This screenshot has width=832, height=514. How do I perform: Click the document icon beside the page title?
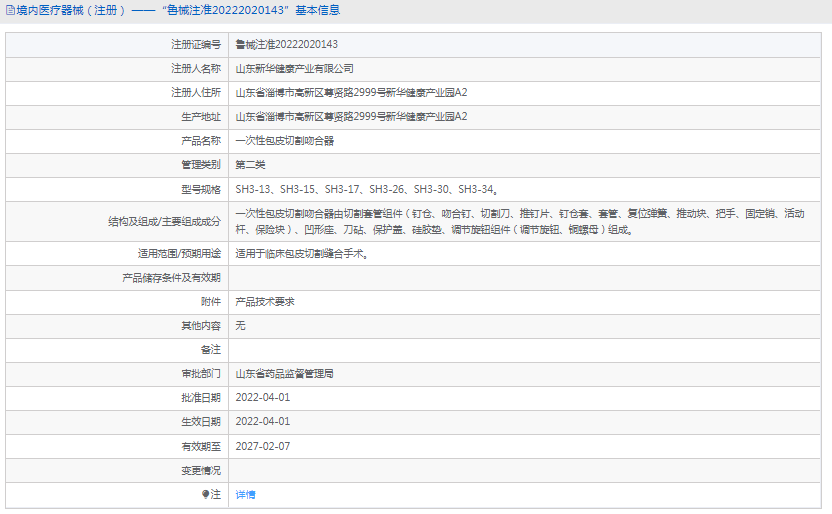click(10, 10)
